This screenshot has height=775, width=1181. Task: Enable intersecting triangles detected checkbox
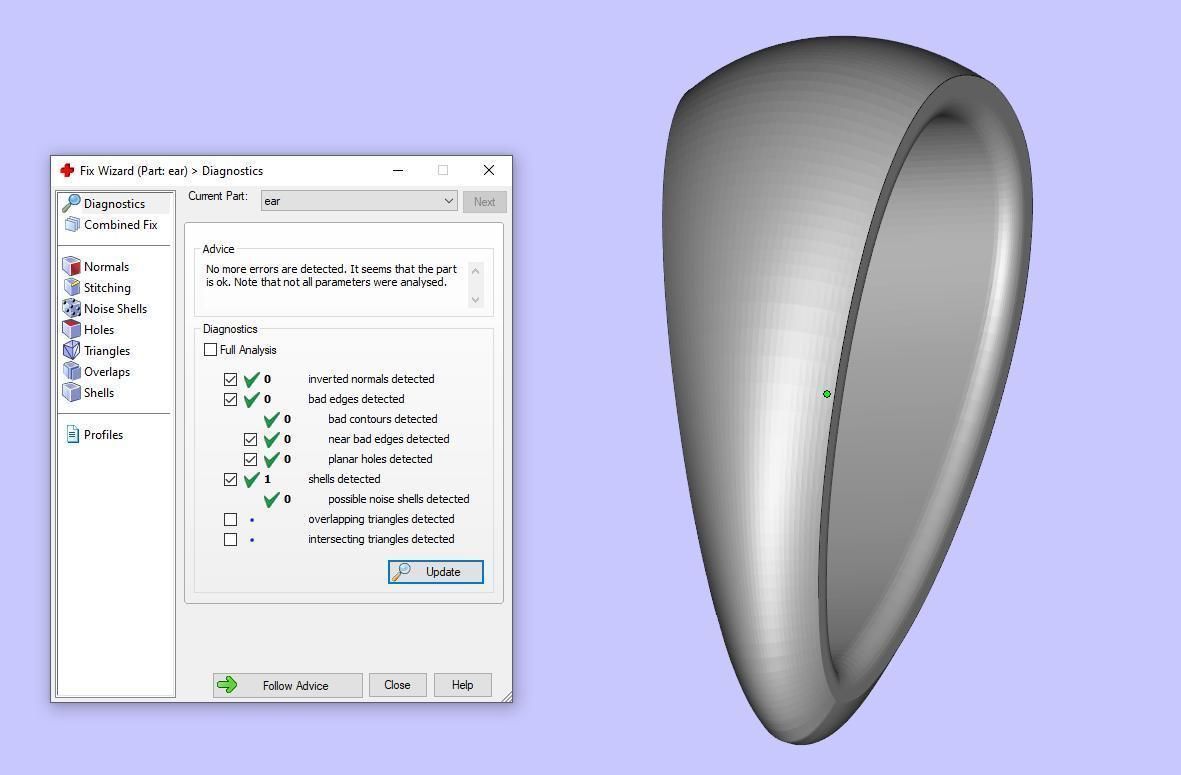[x=230, y=539]
